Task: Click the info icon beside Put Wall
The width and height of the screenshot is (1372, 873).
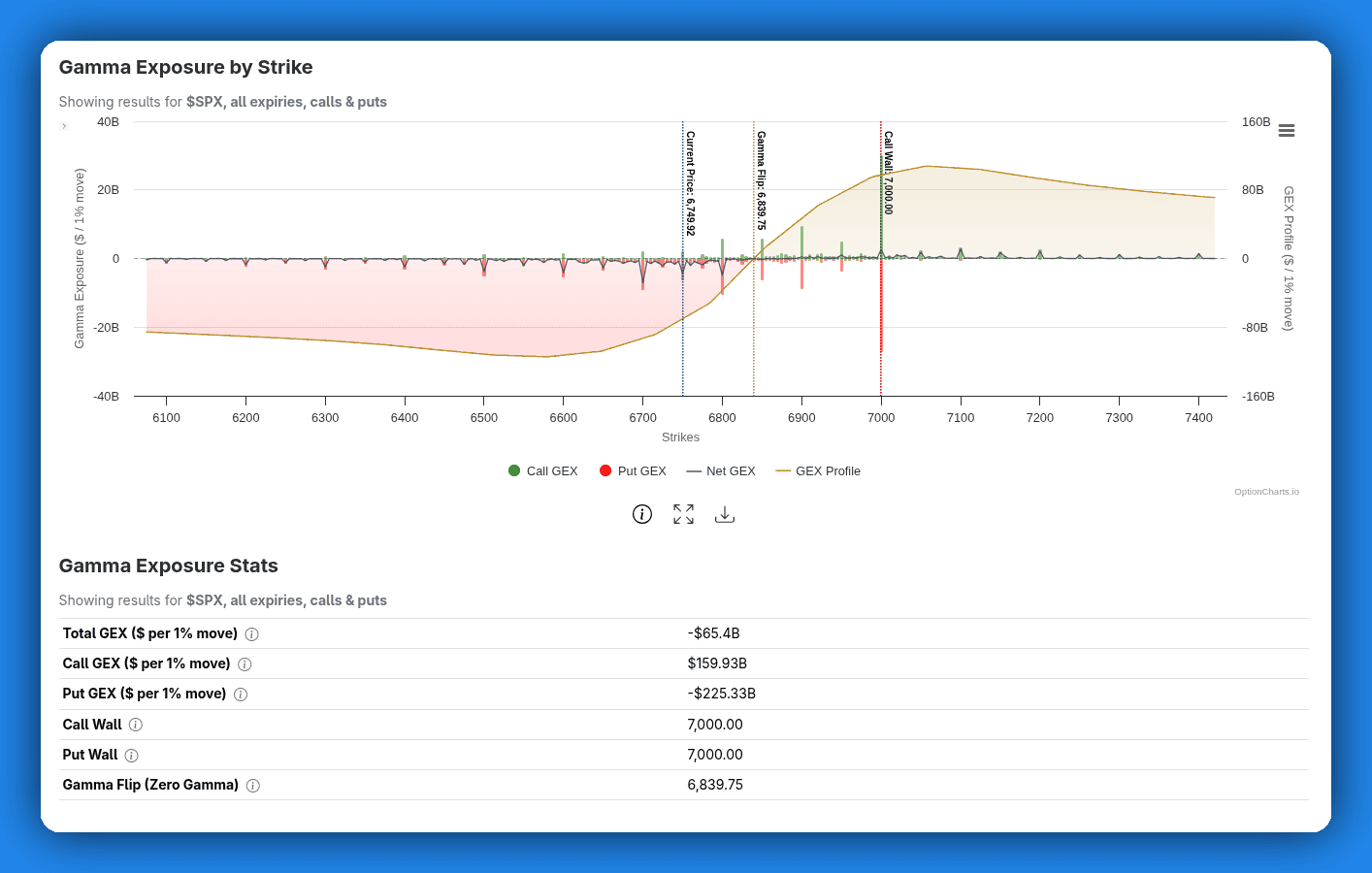Action: [131, 755]
